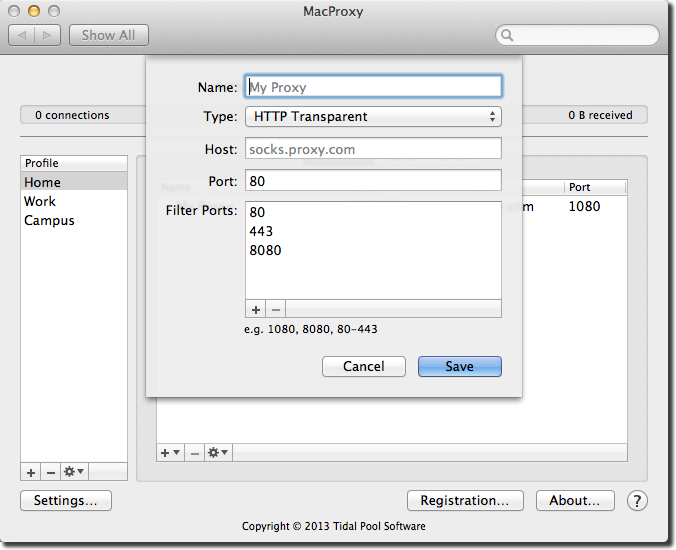This screenshot has width=676, height=550.
Task: Click the magnifying glass search icon
Action: [507, 35]
